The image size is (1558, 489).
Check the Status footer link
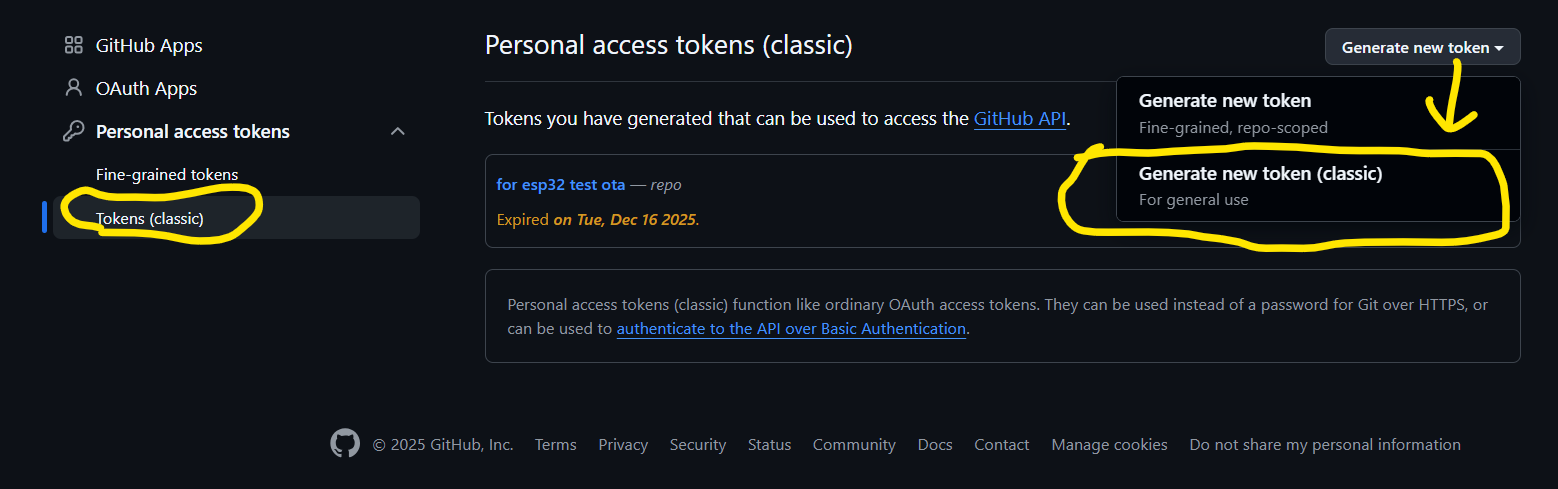coord(769,444)
